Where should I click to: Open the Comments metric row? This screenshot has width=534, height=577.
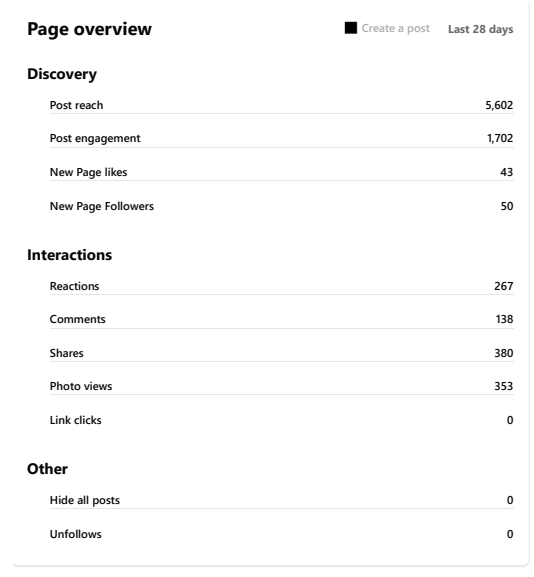tap(282, 319)
